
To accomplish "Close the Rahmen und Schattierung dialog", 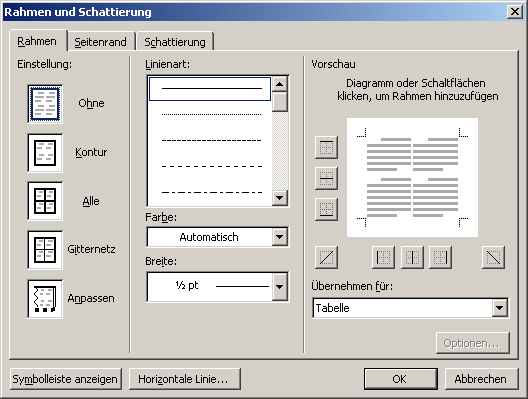I will coord(515,12).
